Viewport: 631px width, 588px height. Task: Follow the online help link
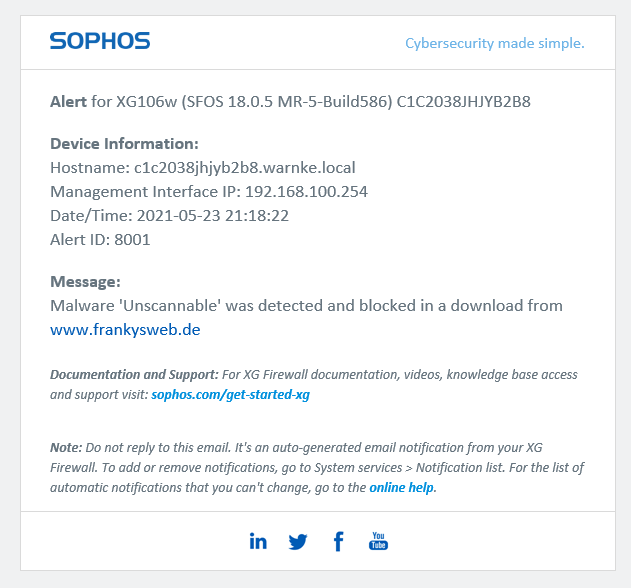coord(402,487)
